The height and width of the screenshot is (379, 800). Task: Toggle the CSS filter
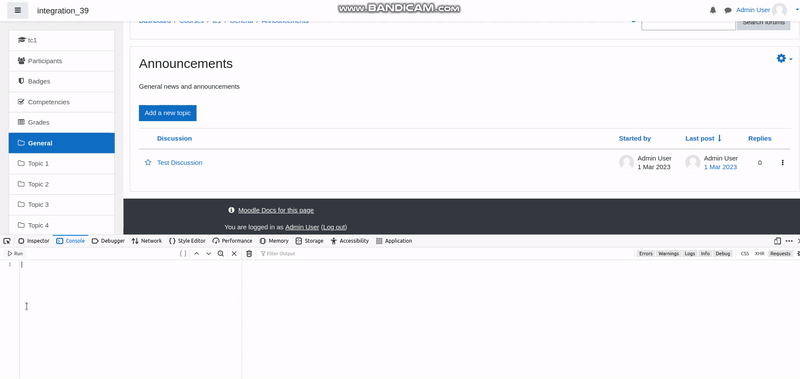[x=745, y=254]
